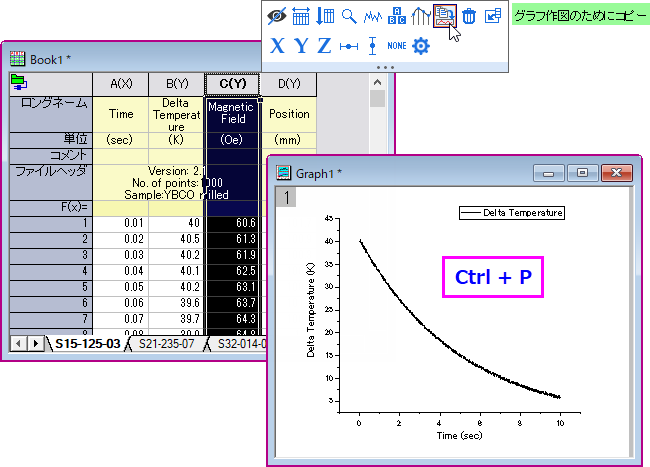Set column as X designation
This screenshot has width=650, height=467.
[x=277, y=46]
